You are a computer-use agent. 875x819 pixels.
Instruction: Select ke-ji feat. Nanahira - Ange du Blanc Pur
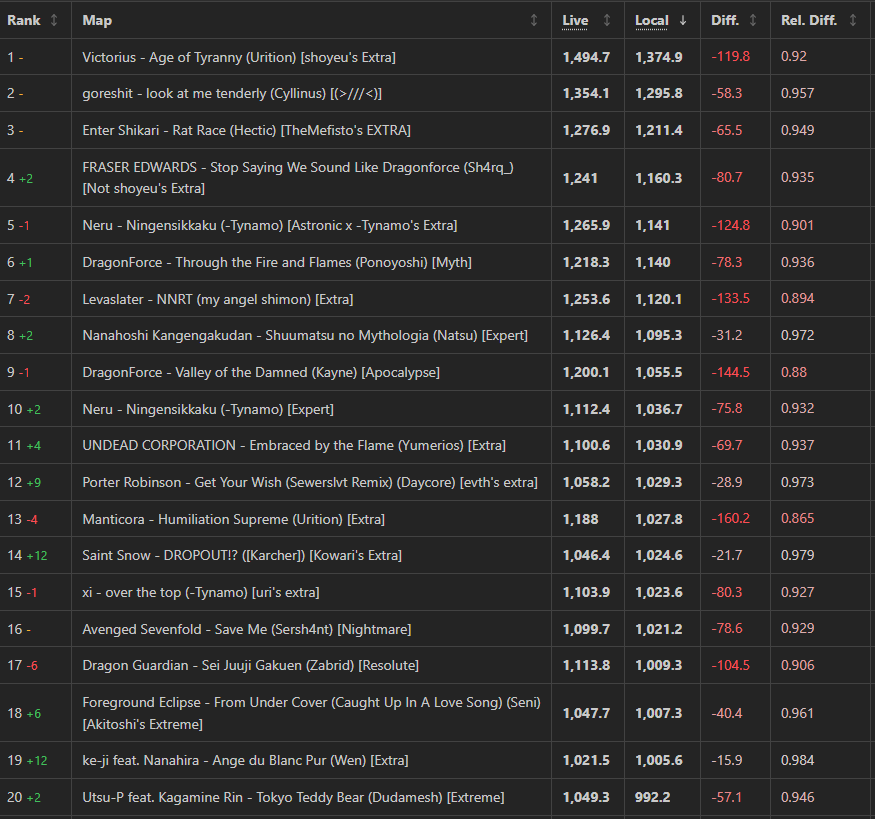pos(246,760)
